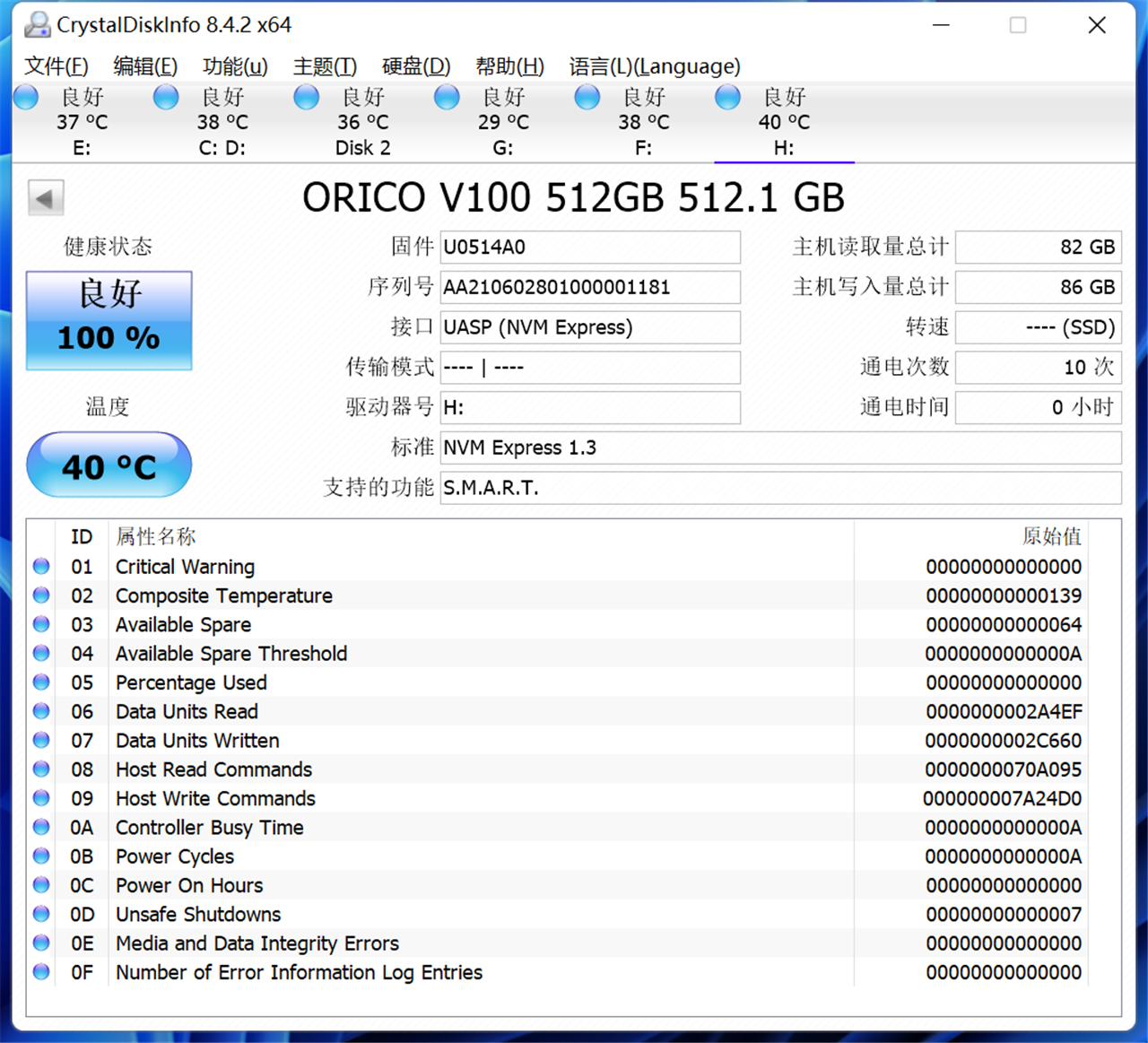Screen dimensions: 1148x1043
Task: Click the status orb for drive C: D:
Action: [x=166, y=97]
